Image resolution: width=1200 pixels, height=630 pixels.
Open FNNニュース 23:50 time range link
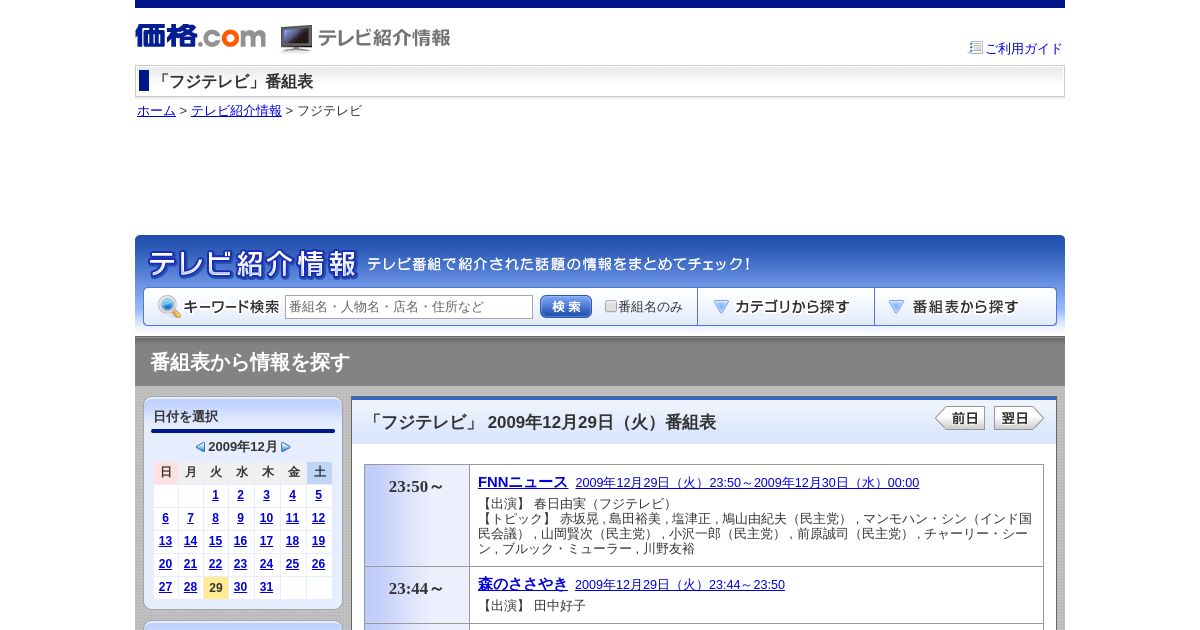(747, 483)
